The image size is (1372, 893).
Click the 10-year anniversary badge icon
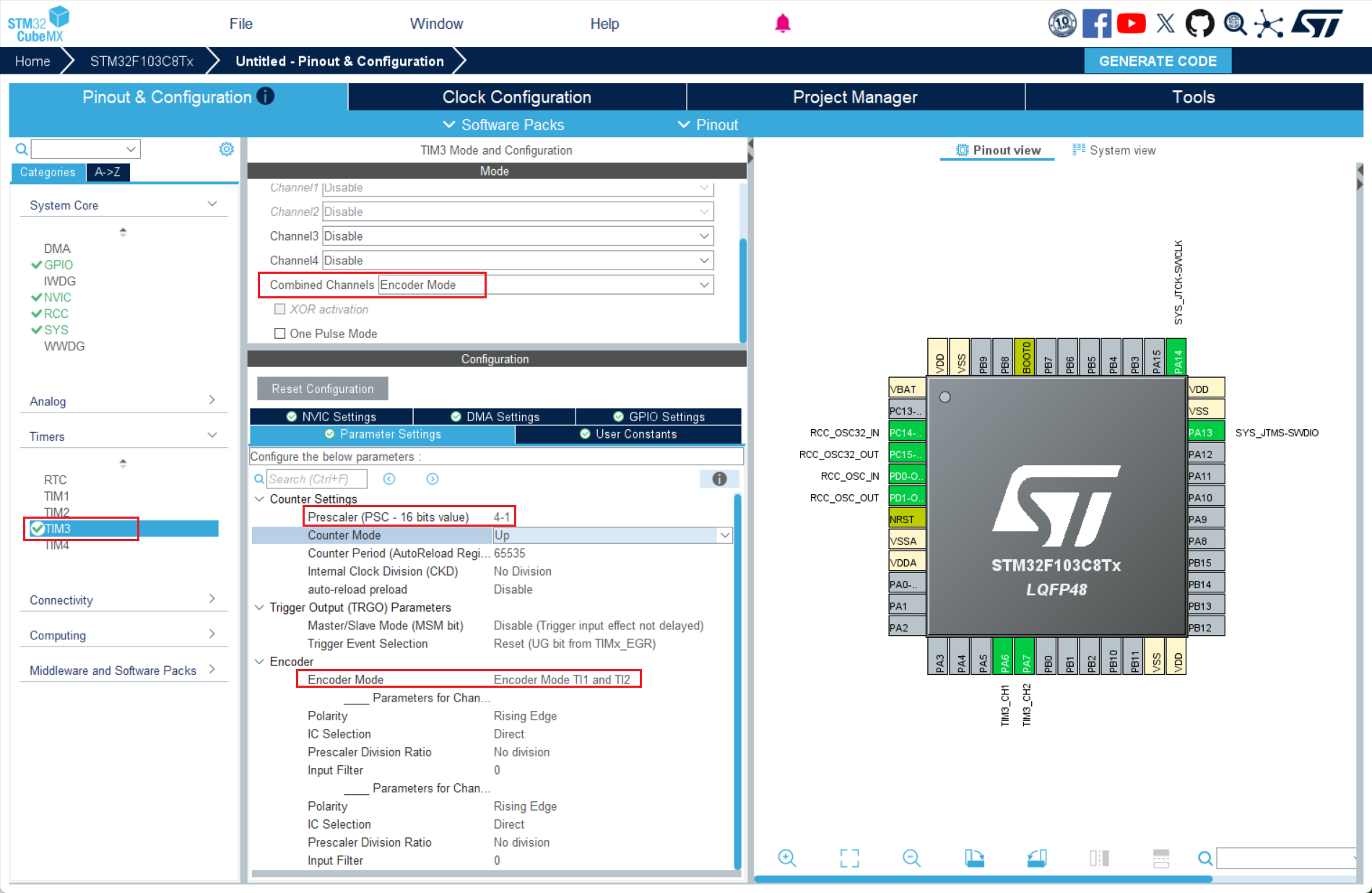click(1062, 24)
